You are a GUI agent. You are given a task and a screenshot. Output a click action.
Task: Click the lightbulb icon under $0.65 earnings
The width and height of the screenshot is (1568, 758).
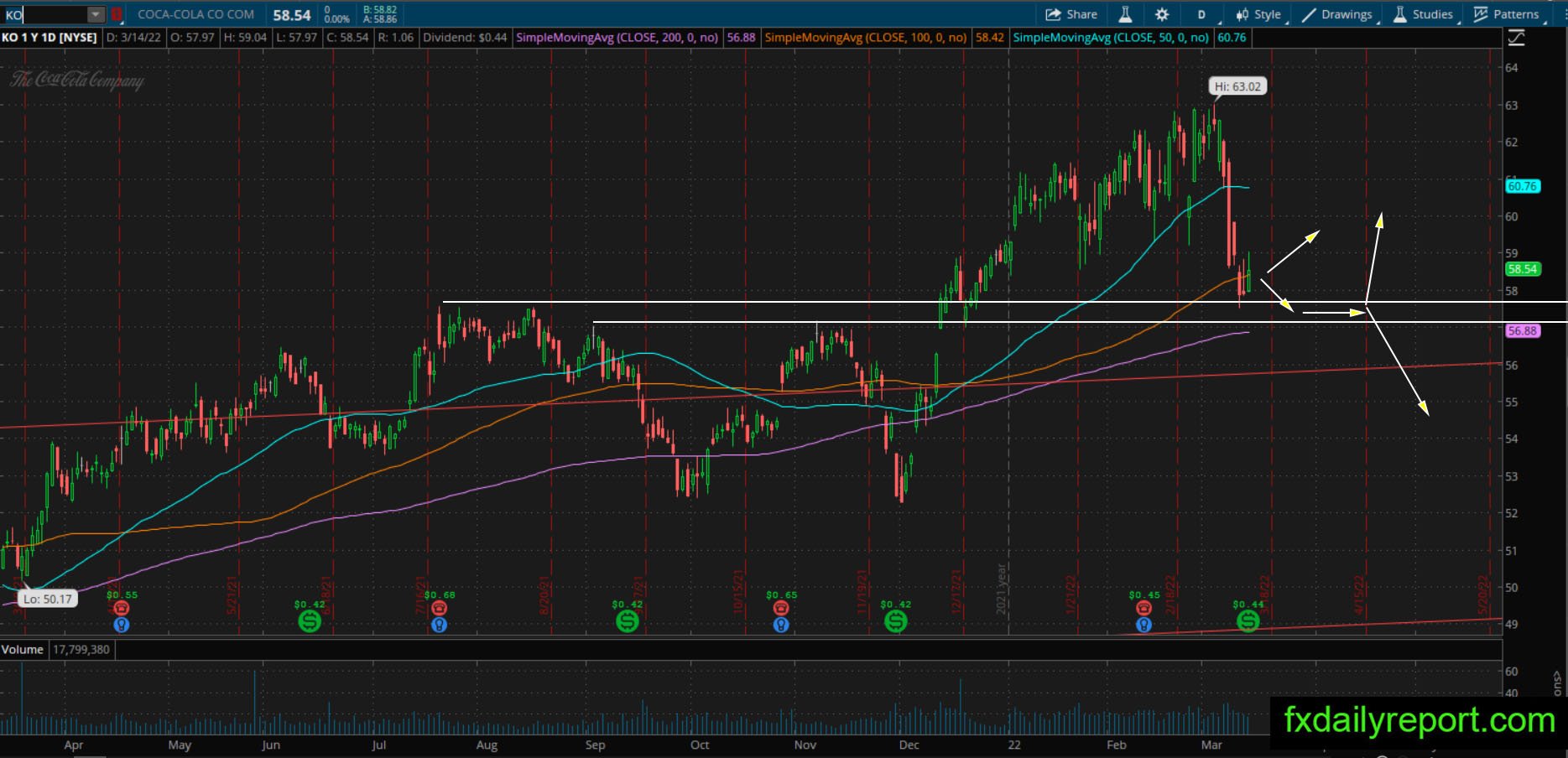(x=781, y=625)
